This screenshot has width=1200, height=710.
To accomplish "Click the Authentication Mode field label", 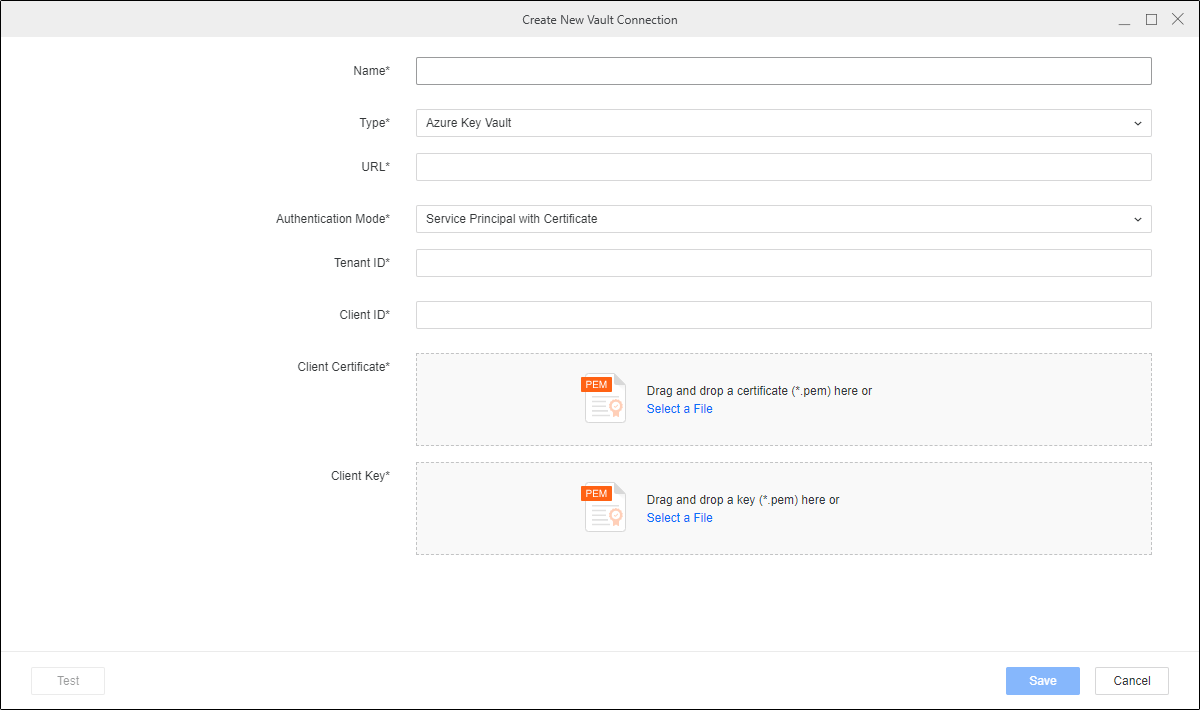I will click(x=332, y=219).
